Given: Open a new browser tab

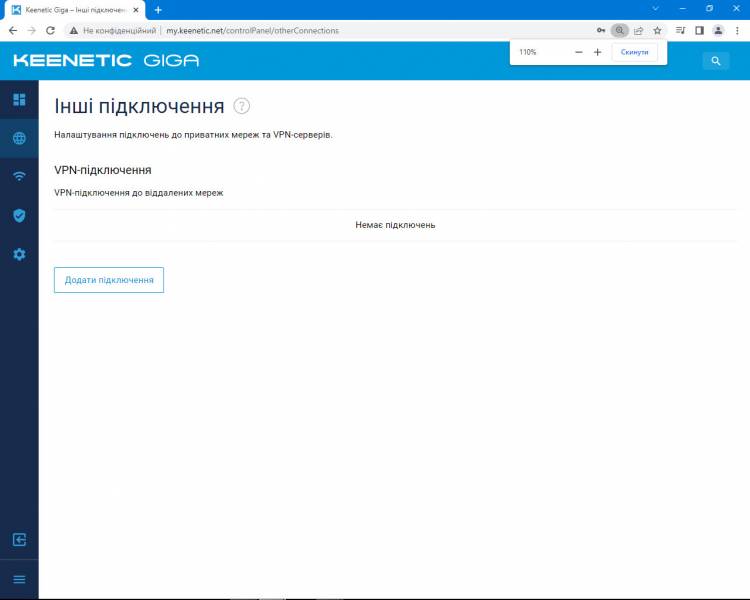Looking at the screenshot, I should point(158,10).
